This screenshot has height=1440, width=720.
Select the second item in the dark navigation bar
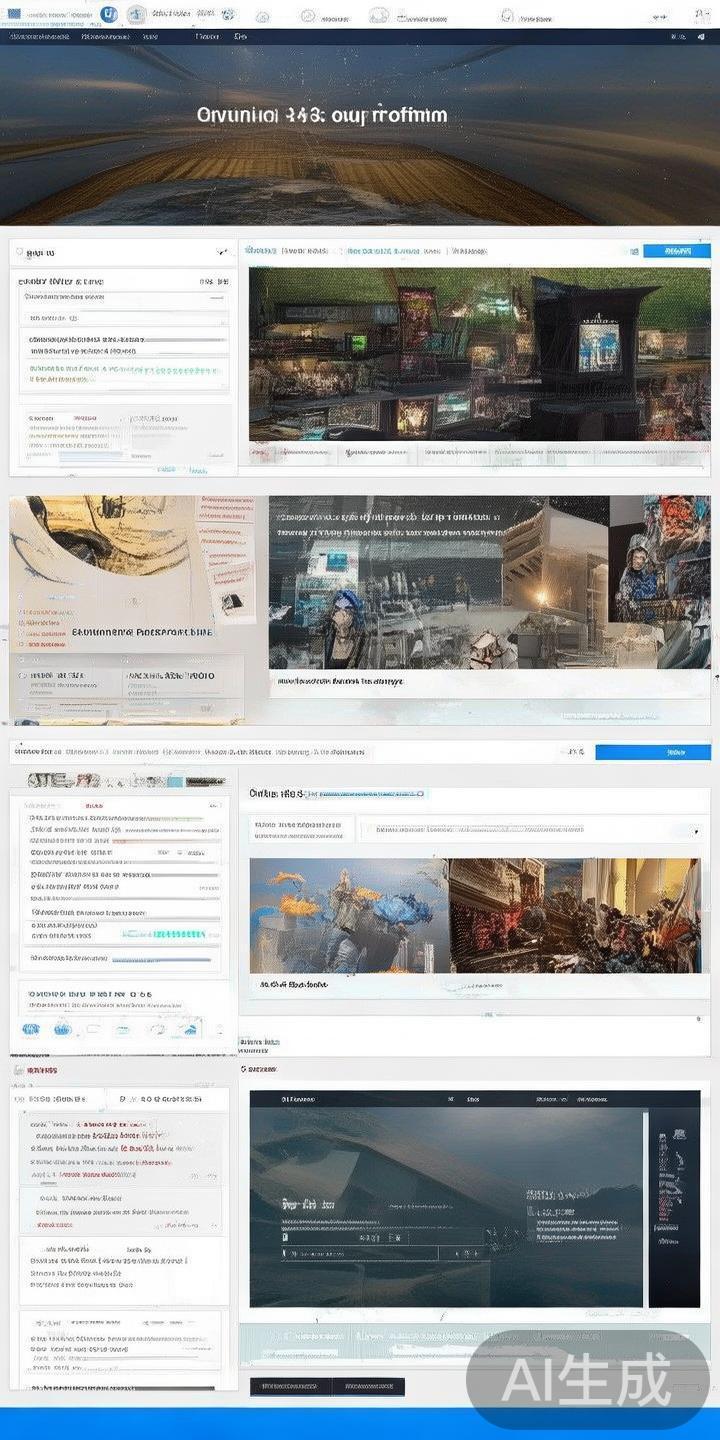click(x=105, y=36)
